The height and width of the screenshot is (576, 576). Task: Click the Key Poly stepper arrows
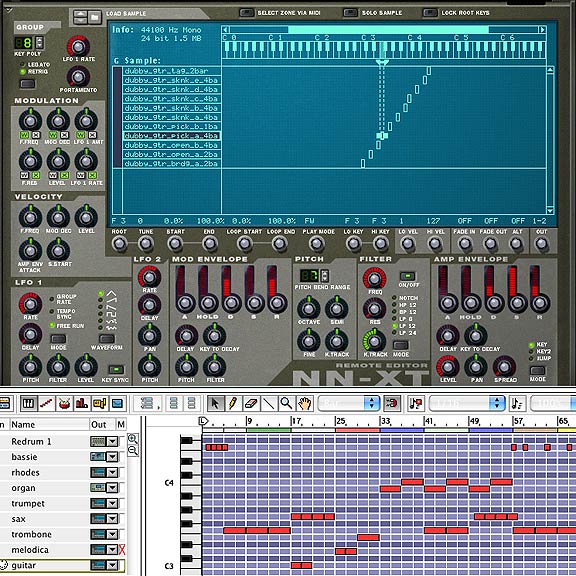tap(39, 43)
